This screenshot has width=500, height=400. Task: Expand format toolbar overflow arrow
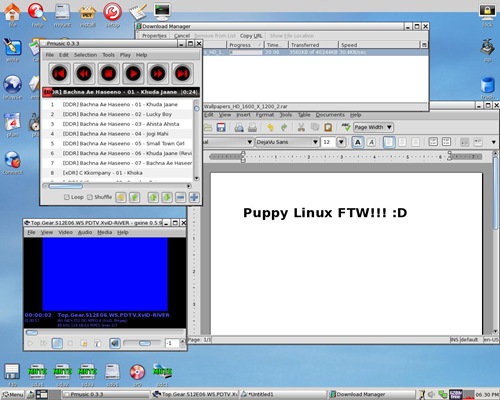point(494,142)
